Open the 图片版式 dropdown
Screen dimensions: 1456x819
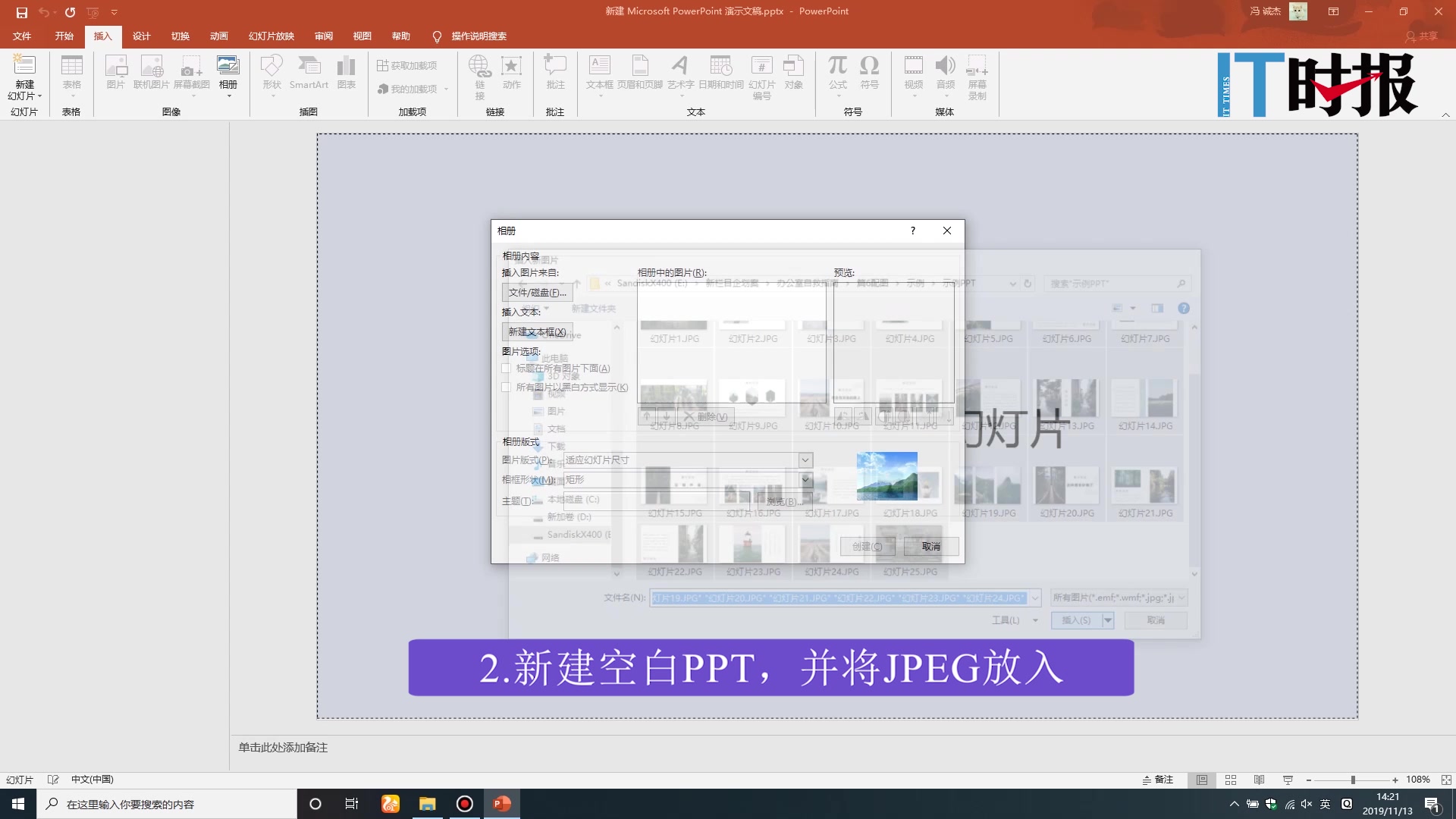pyautogui.click(x=805, y=460)
